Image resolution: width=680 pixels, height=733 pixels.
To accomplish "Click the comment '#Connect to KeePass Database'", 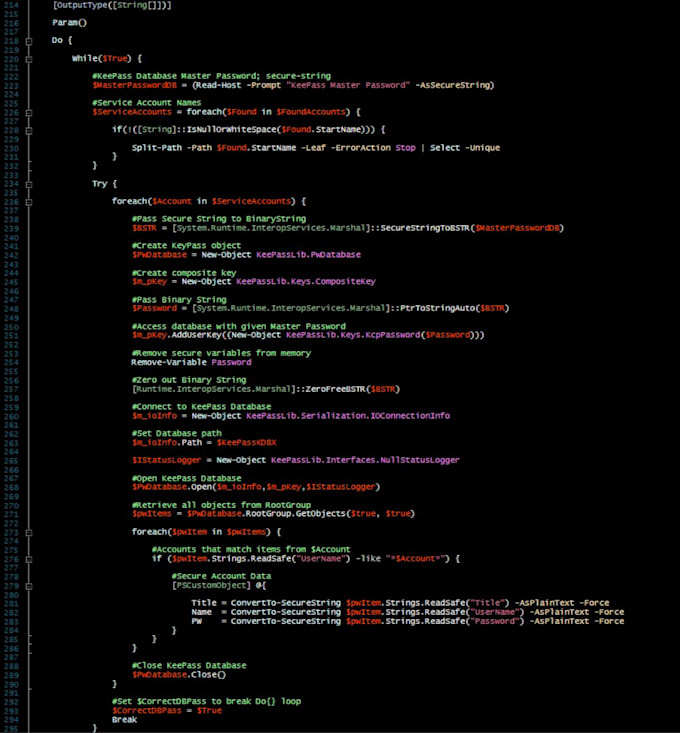I will point(201,407).
